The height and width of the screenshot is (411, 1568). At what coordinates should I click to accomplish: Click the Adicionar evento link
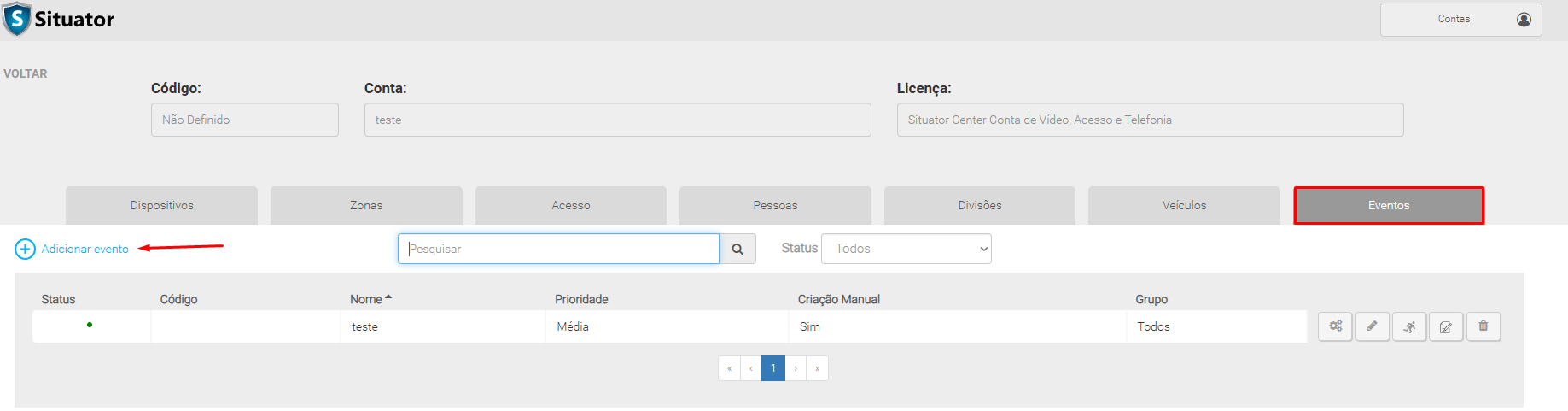pos(85,249)
